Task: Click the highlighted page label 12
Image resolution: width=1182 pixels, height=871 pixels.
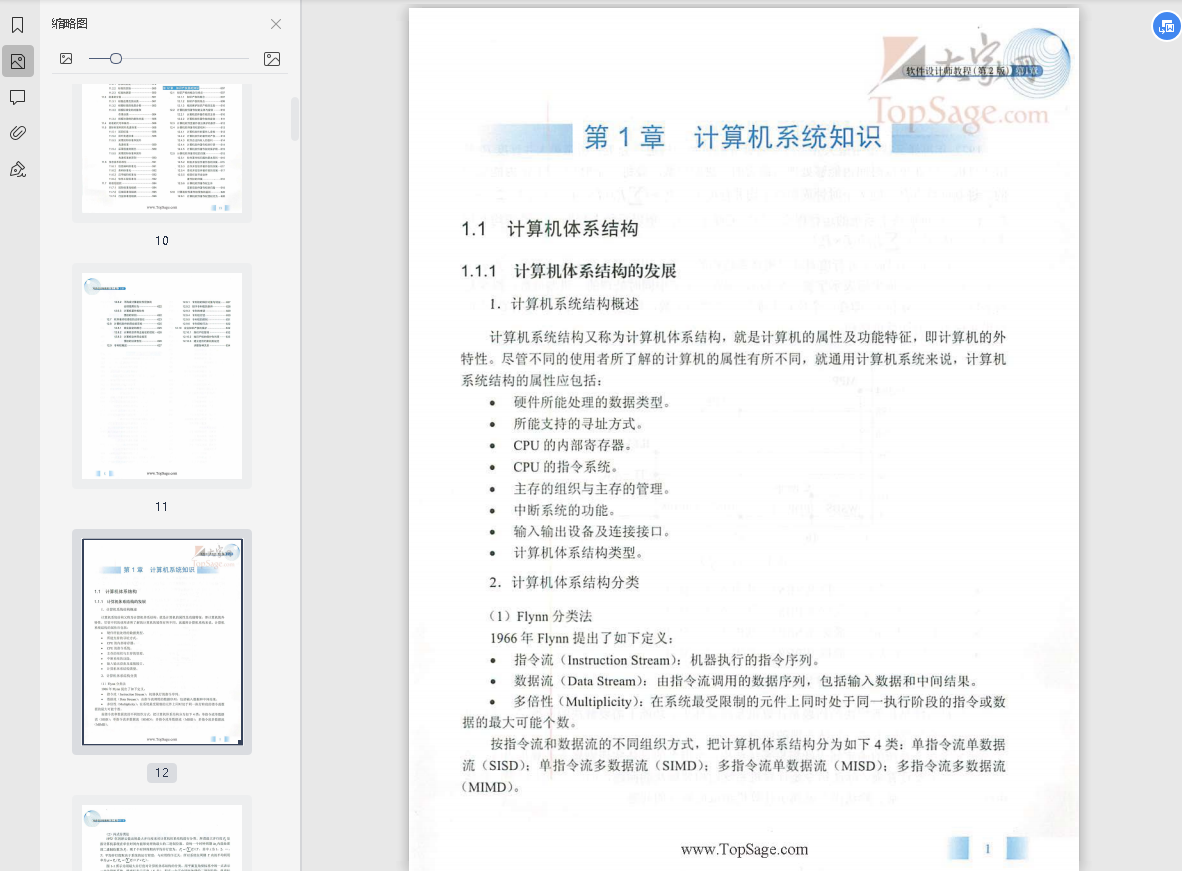Action: tap(162, 772)
